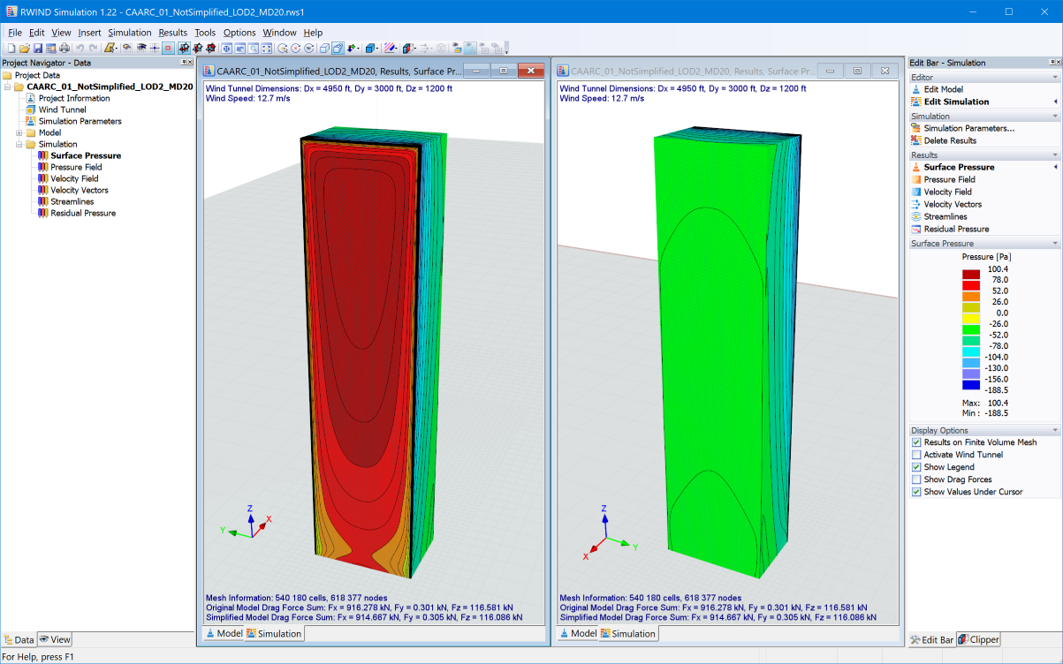Screen dimensions: 1063x664
Task: Collapse the Editor section header arrow
Action: coord(1053,76)
